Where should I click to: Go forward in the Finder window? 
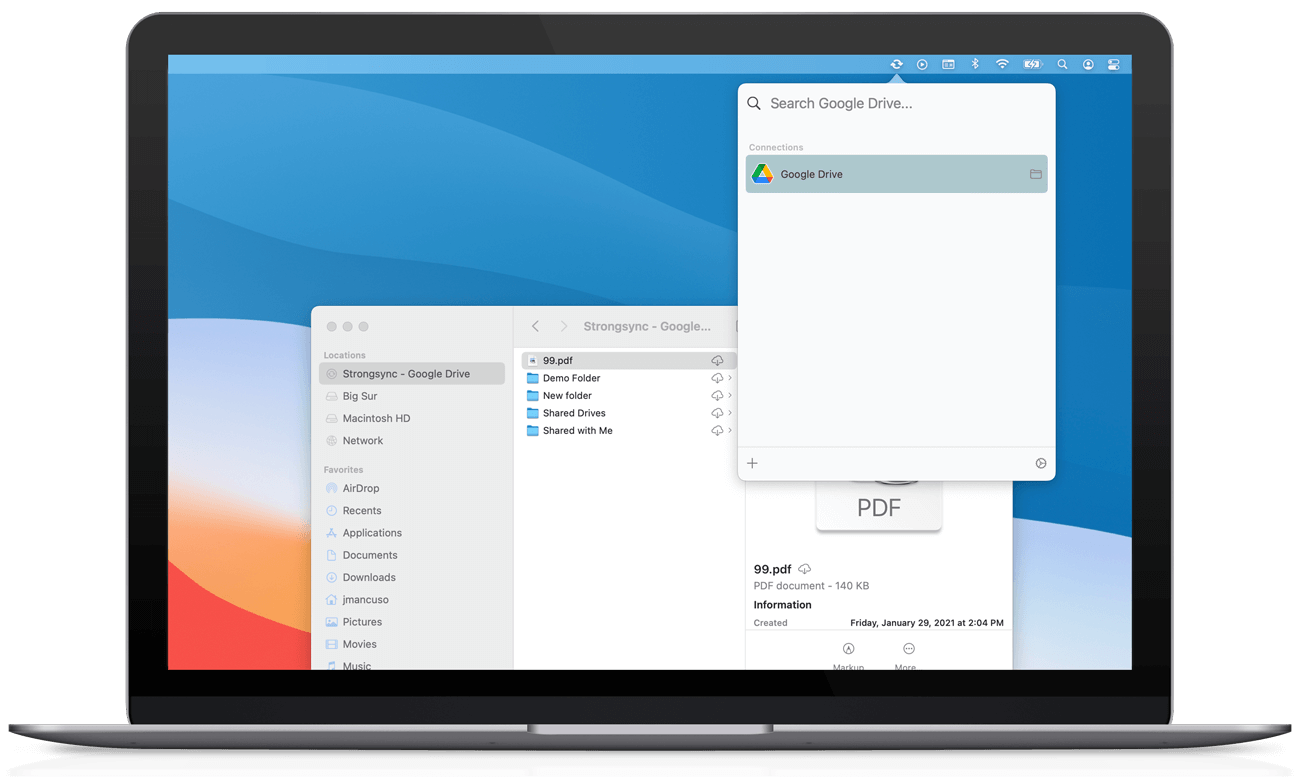(x=563, y=326)
